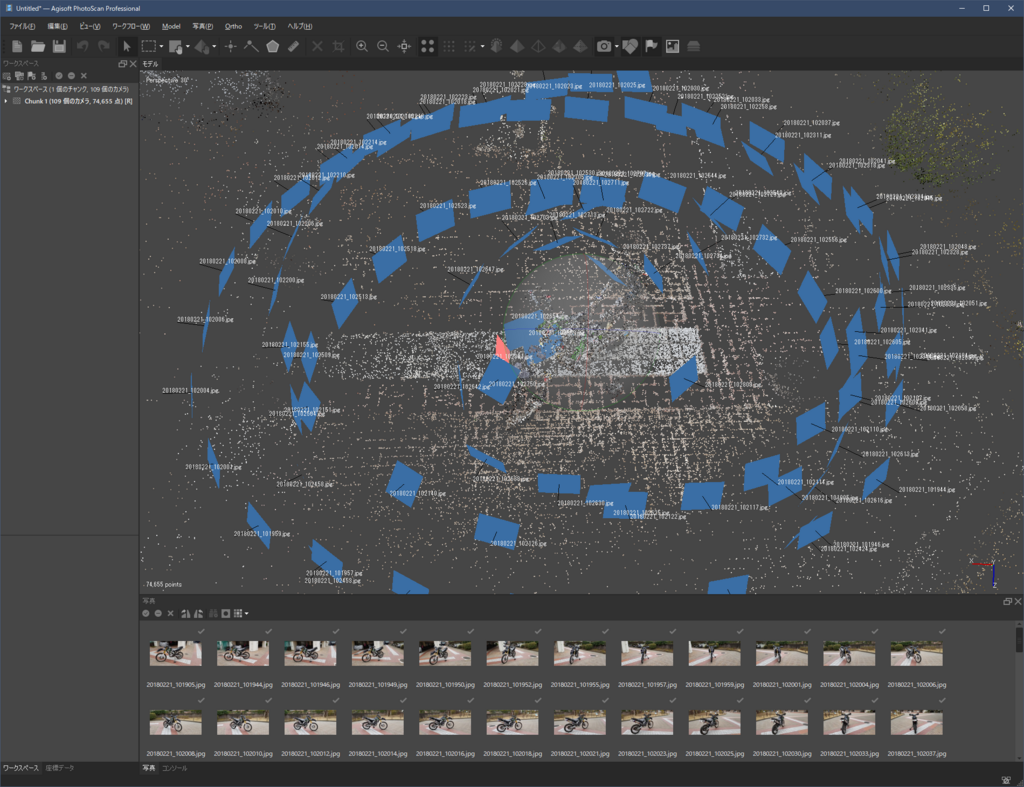
Task: Open the ビュー menu
Action: (x=89, y=26)
